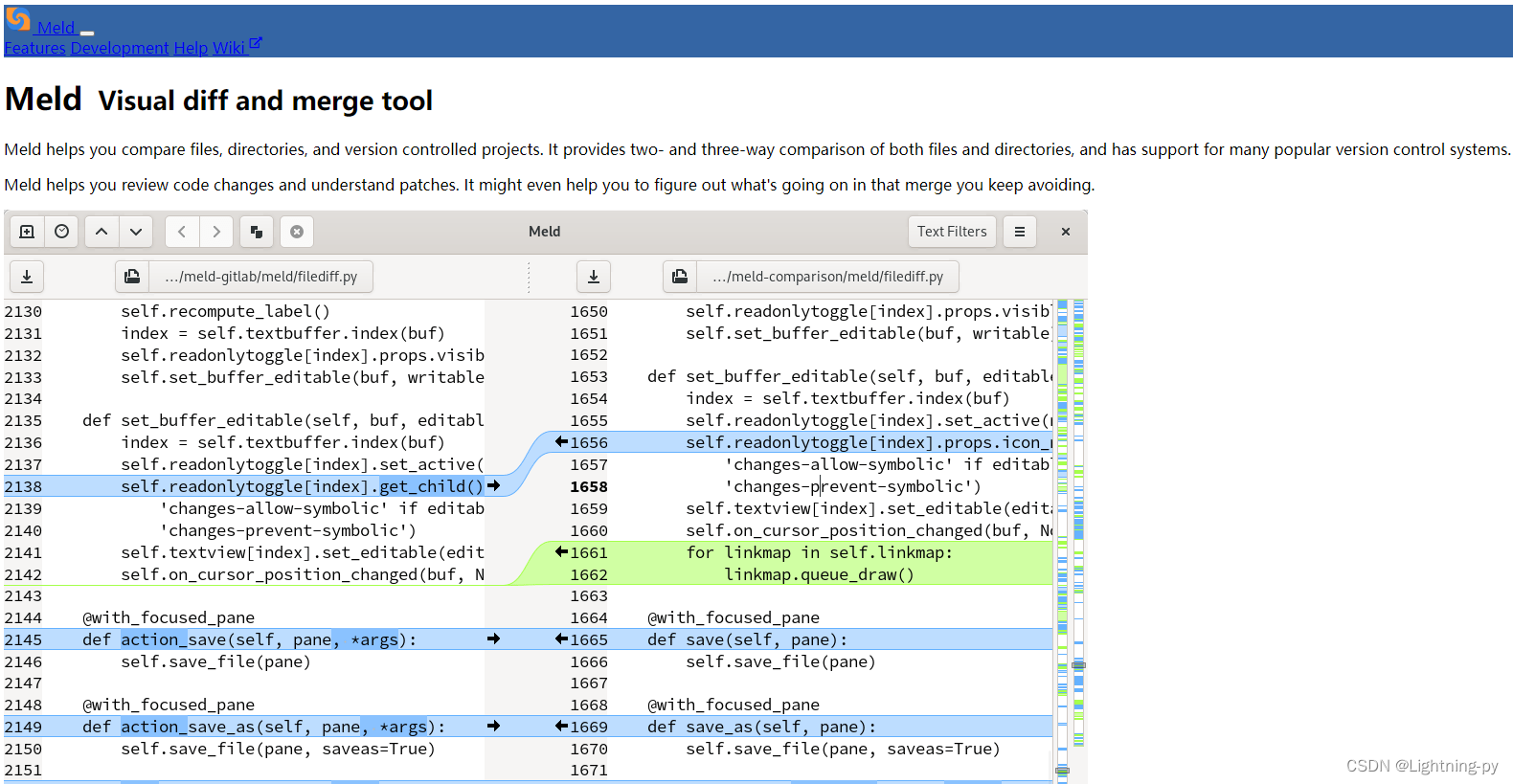This screenshot has height=784, width=1513.
Task: Click the left pane save file icon
Action: [x=27, y=277]
